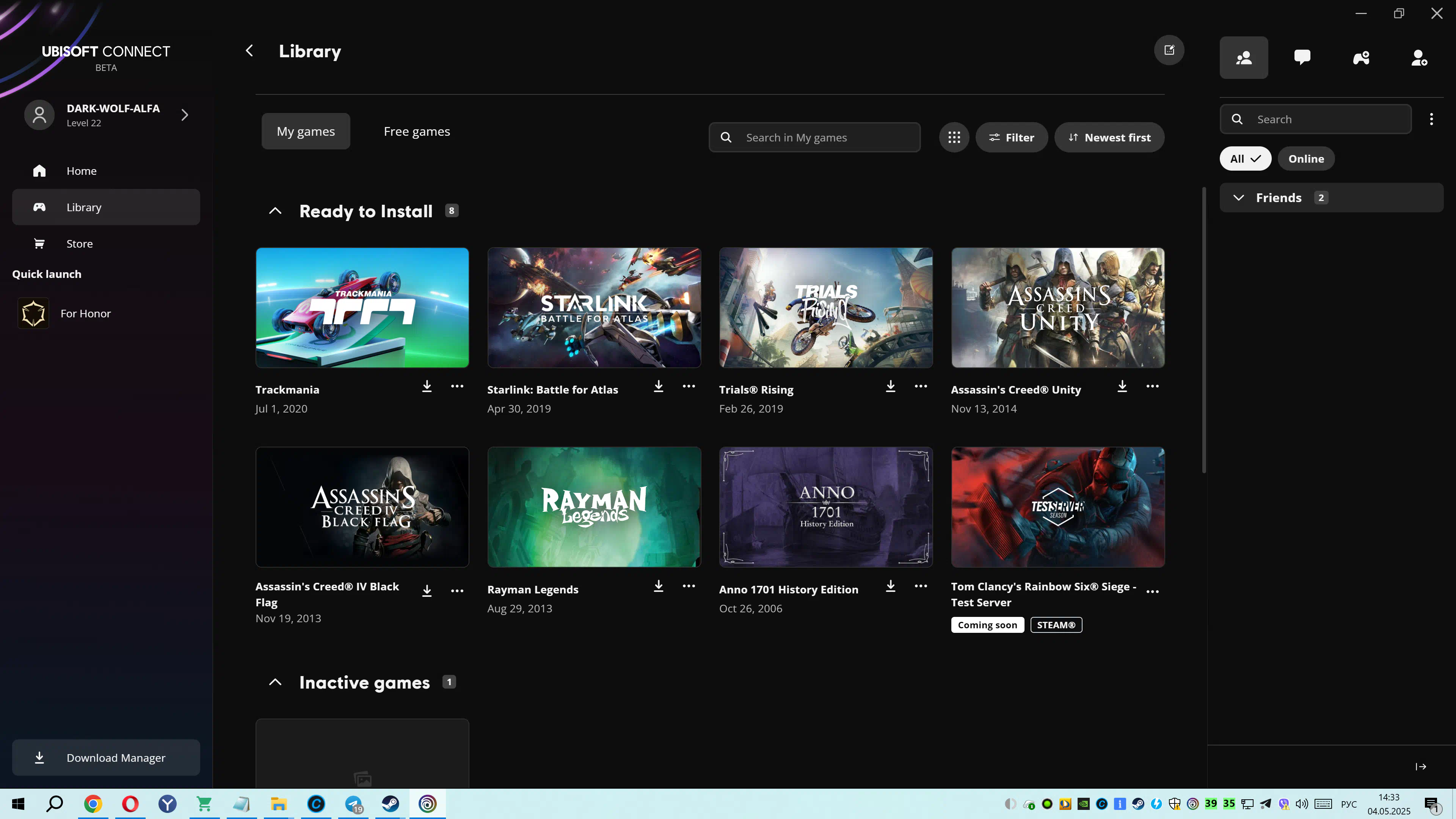Select Library in the sidebar

pyautogui.click(x=106, y=207)
